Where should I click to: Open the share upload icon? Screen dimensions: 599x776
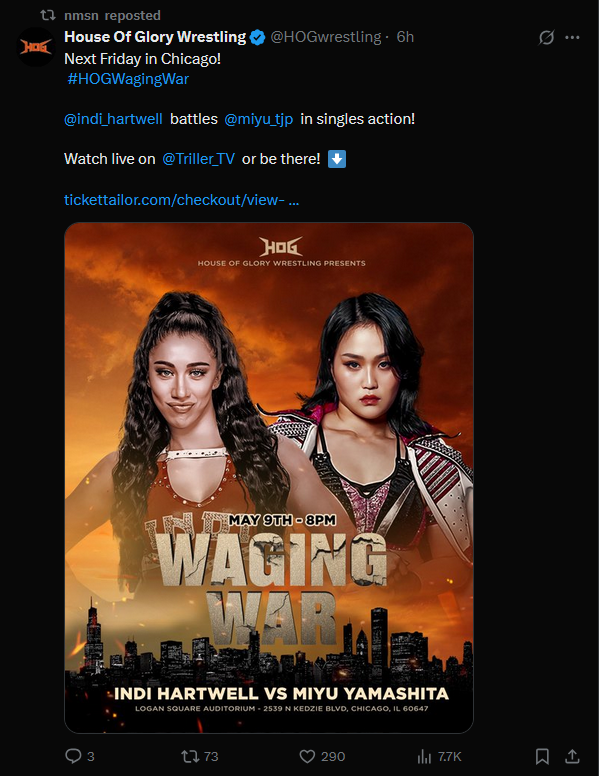(x=572, y=756)
